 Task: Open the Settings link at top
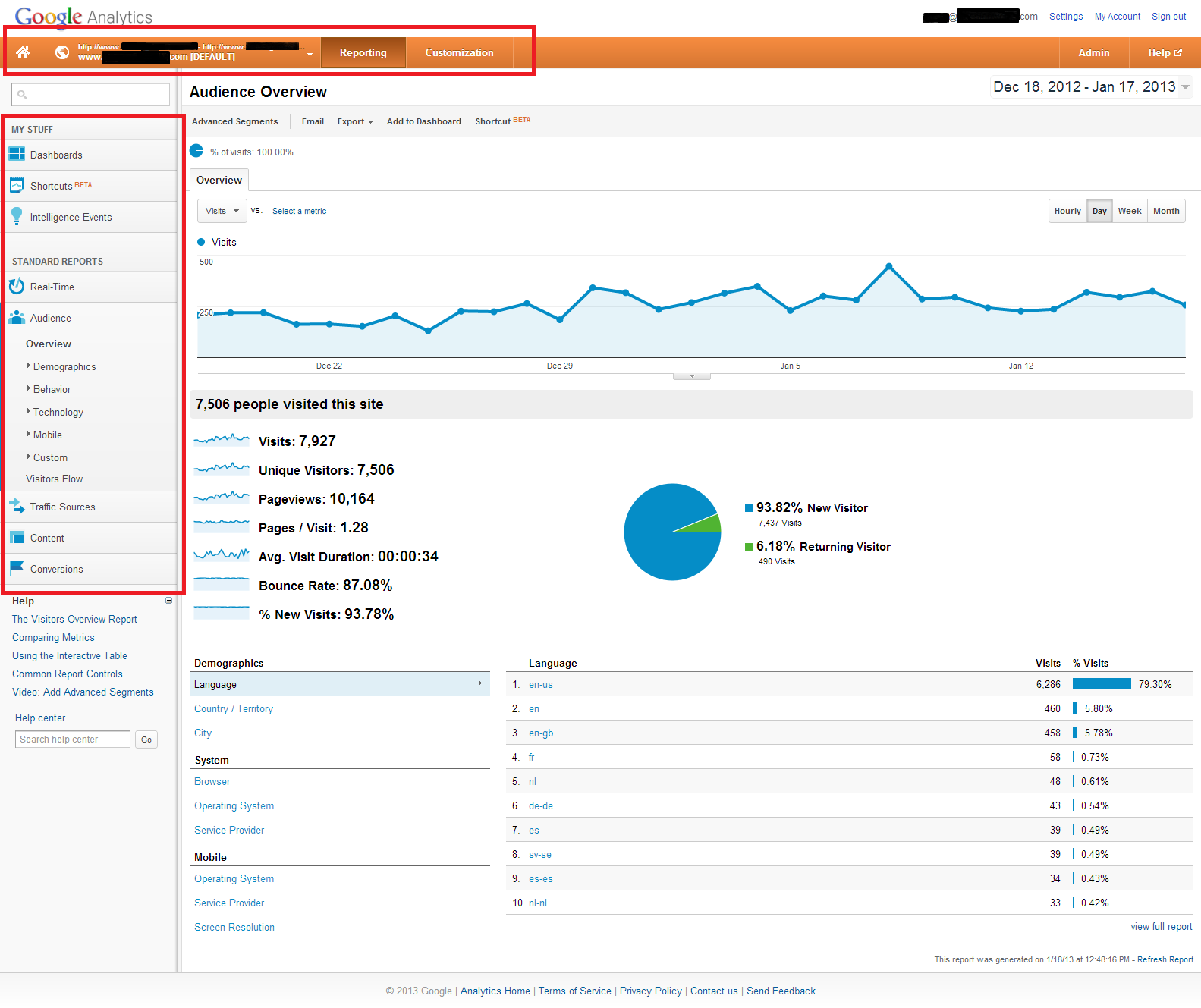[1066, 17]
